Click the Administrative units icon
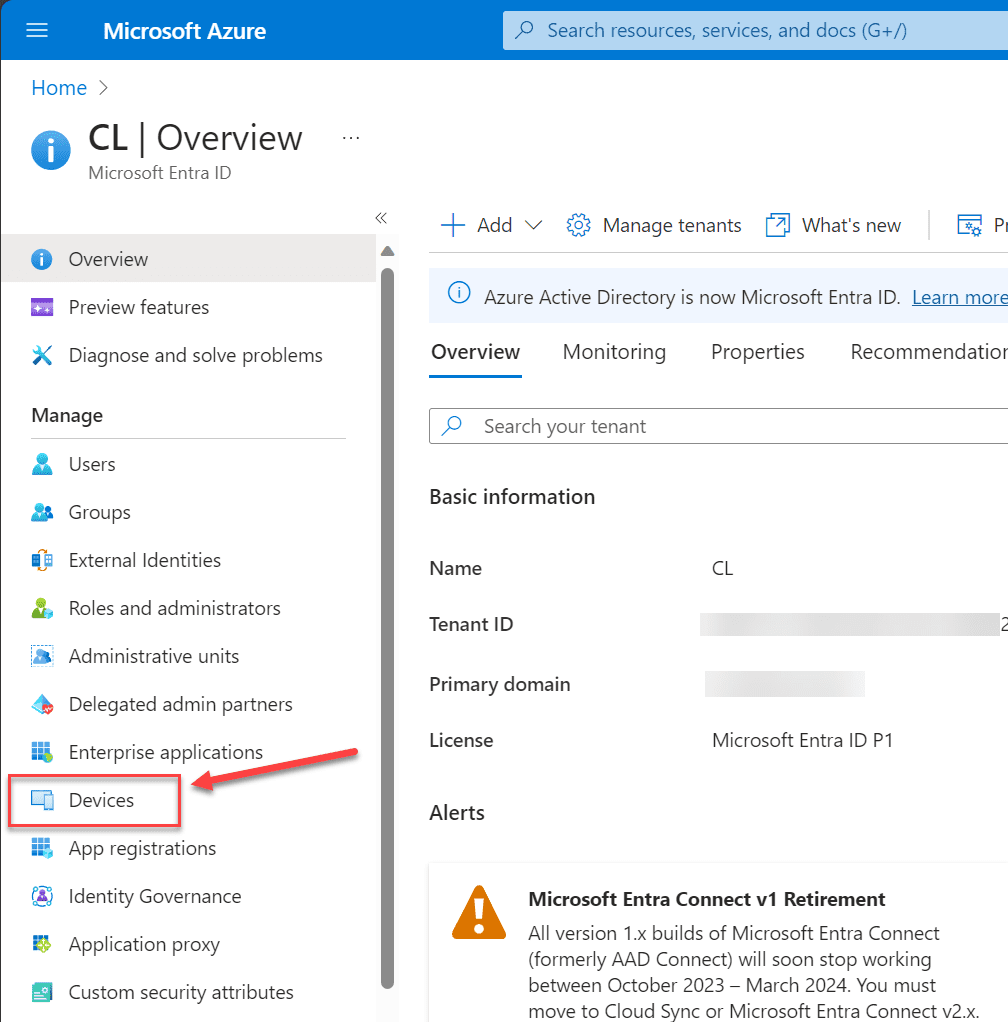Image resolution: width=1008 pixels, height=1022 pixels. tap(42, 656)
